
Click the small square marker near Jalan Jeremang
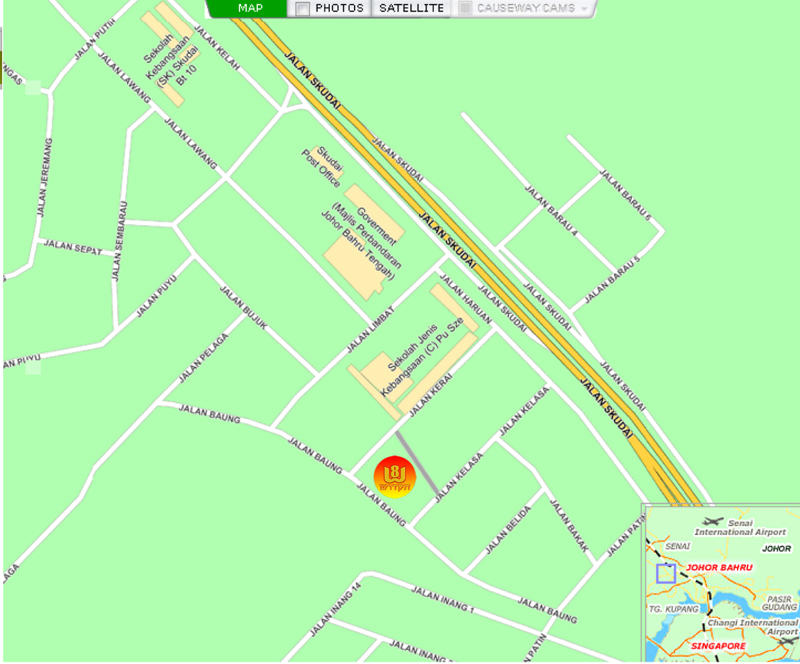tap(33, 87)
